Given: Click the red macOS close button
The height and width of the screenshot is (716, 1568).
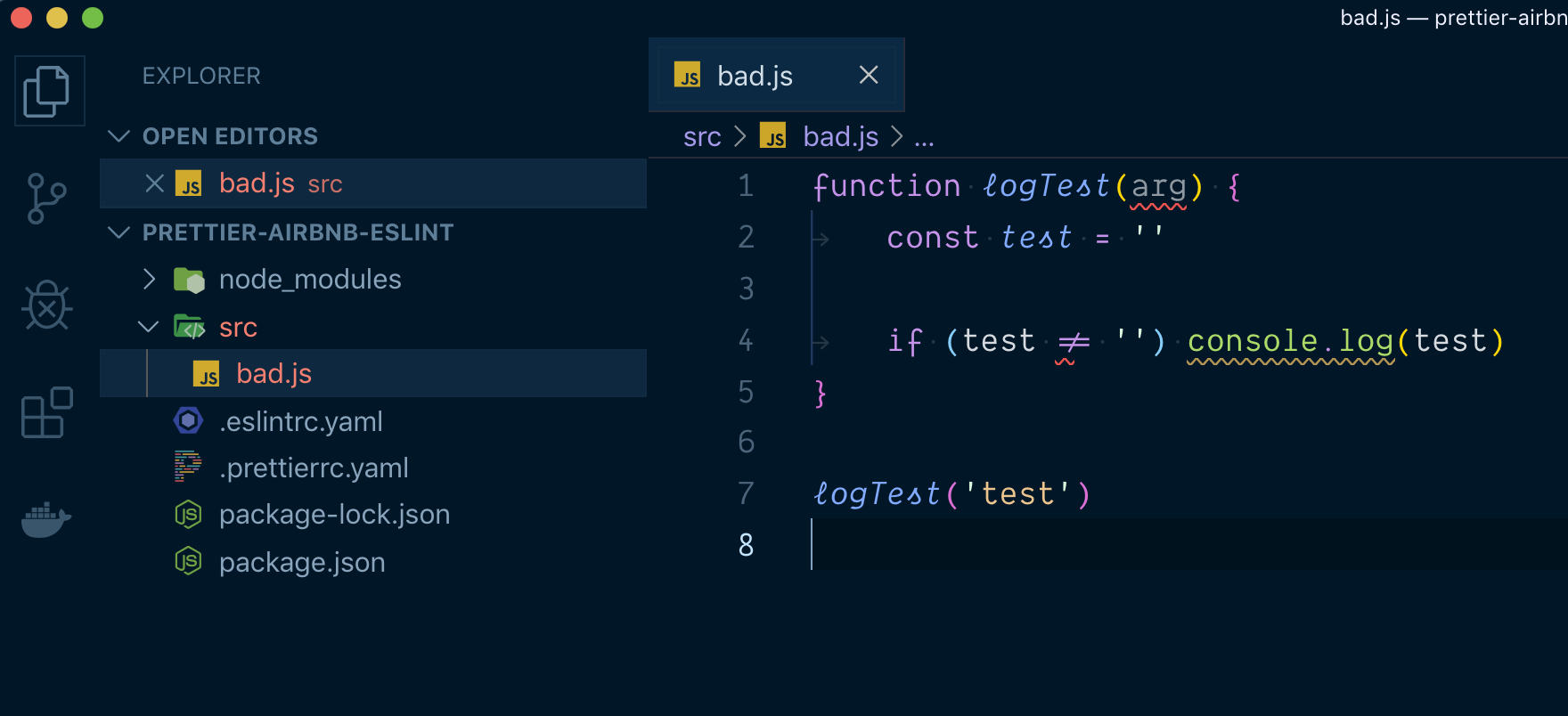Looking at the screenshot, I should tap(21, 18).
